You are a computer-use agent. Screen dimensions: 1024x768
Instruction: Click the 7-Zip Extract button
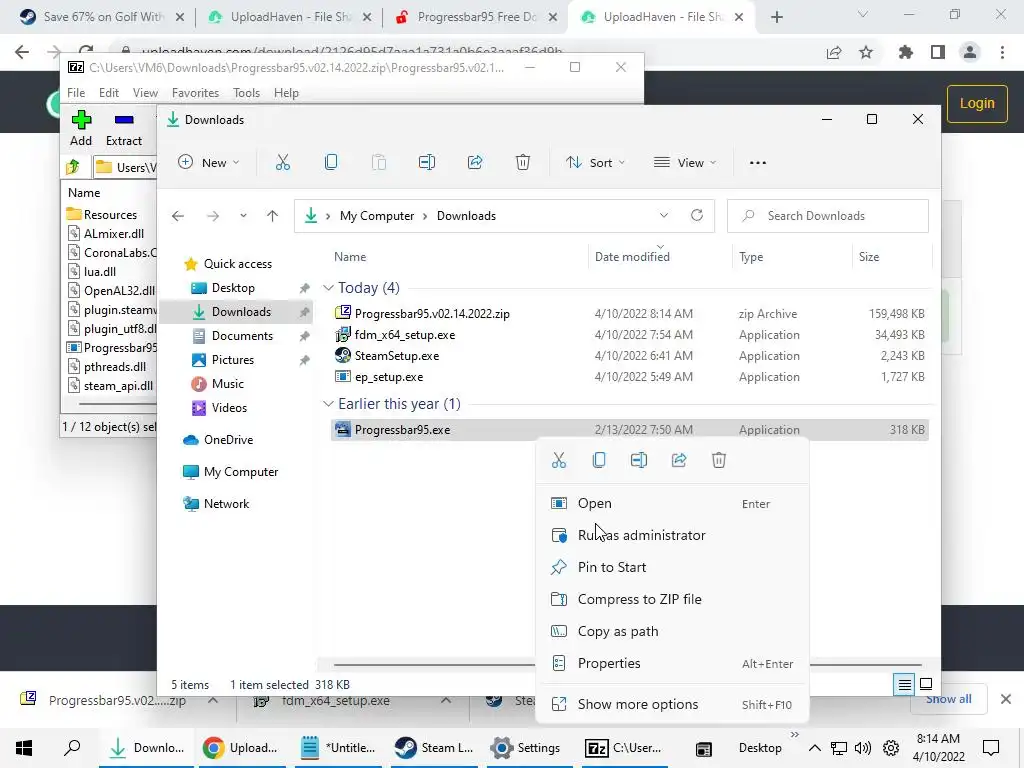[123, 129]
